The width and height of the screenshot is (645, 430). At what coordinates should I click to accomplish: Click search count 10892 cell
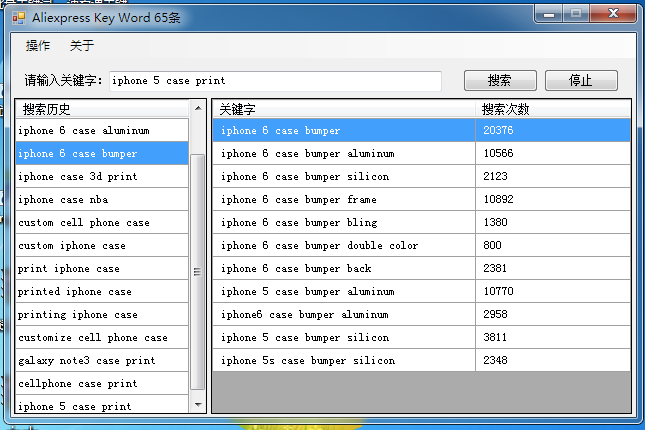(x=552, y=199)
